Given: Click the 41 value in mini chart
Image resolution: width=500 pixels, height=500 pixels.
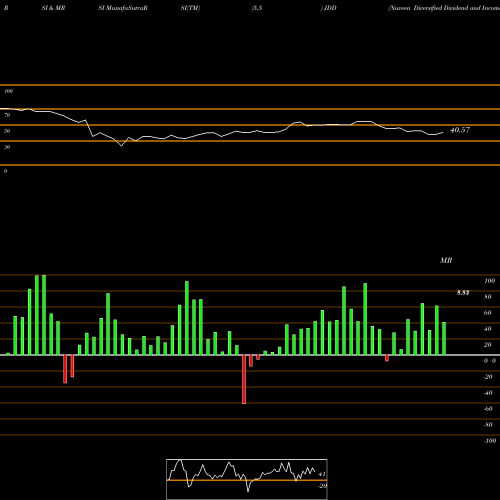Looking at the screenshot, I should click(322, 474).
